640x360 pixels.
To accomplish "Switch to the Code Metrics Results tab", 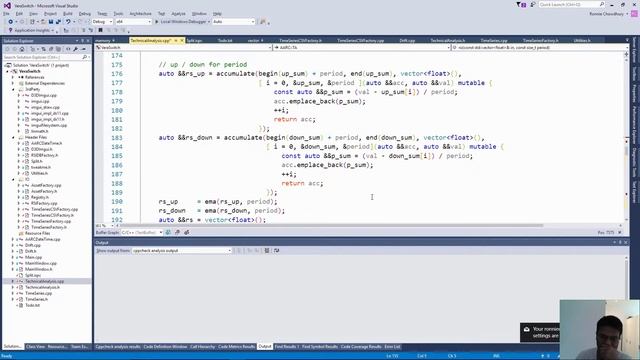I will (x=236, y=347).
